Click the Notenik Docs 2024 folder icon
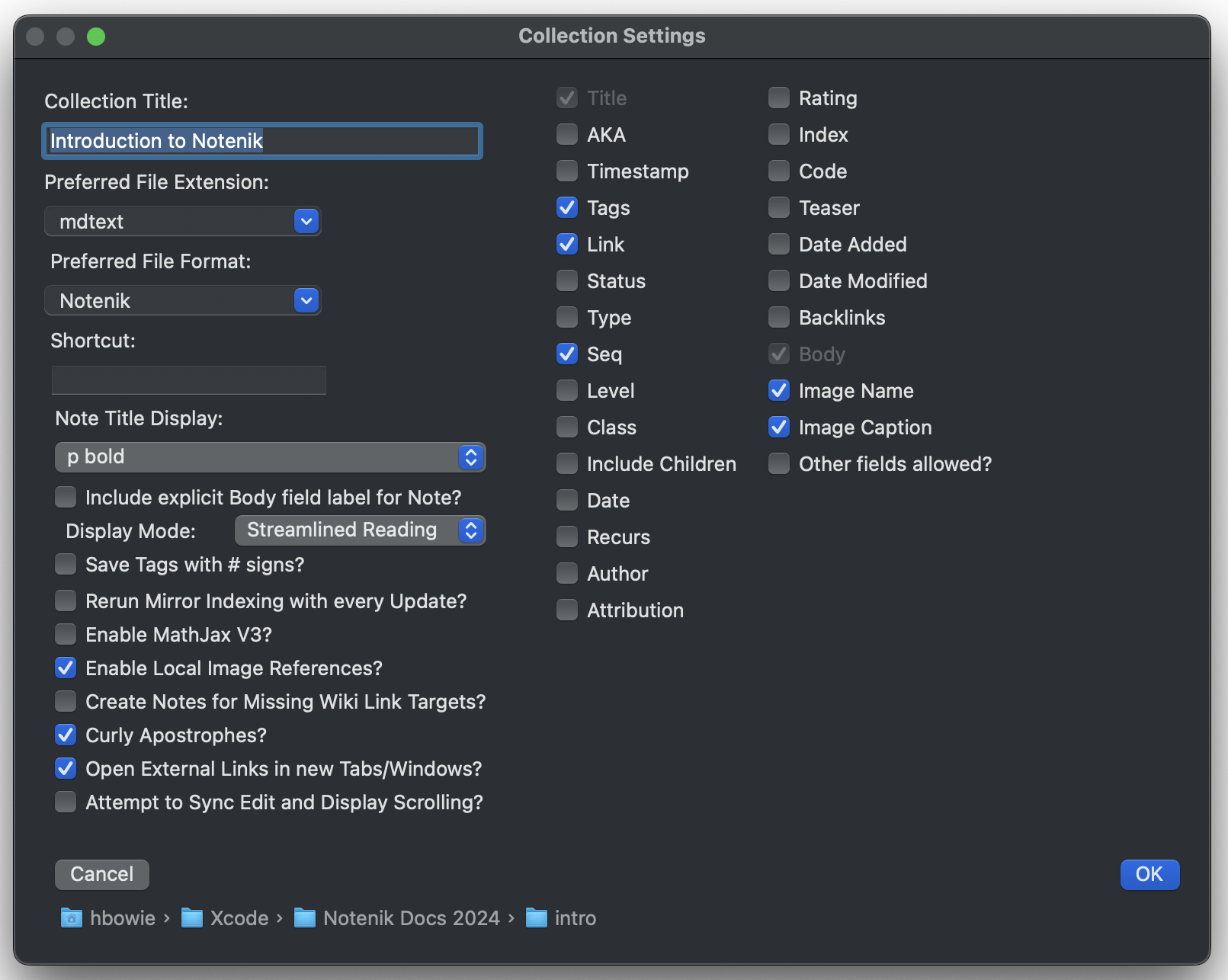 pyautogui.click(x=305, y=918)
